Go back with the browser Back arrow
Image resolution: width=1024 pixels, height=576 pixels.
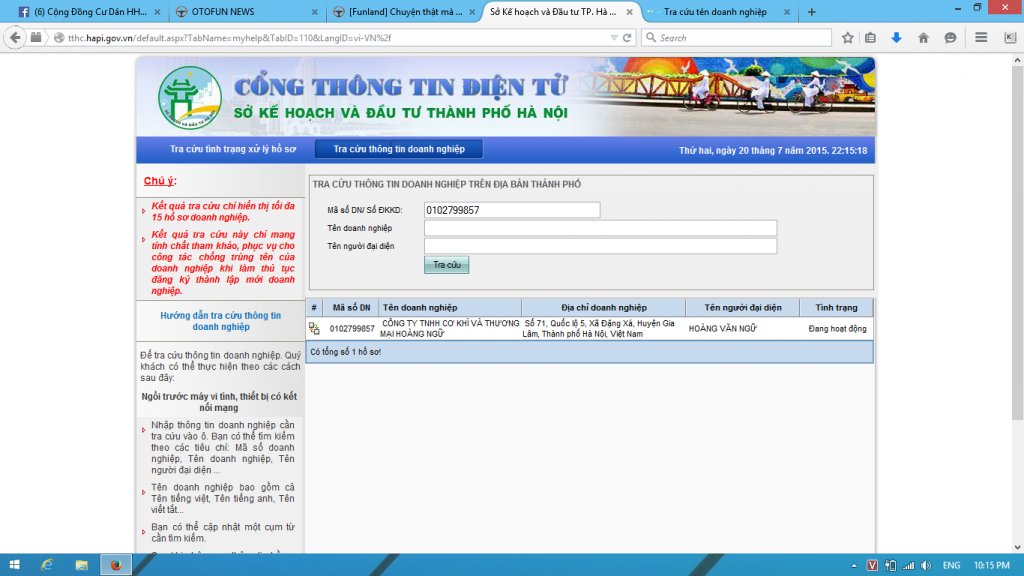[15, 38]
